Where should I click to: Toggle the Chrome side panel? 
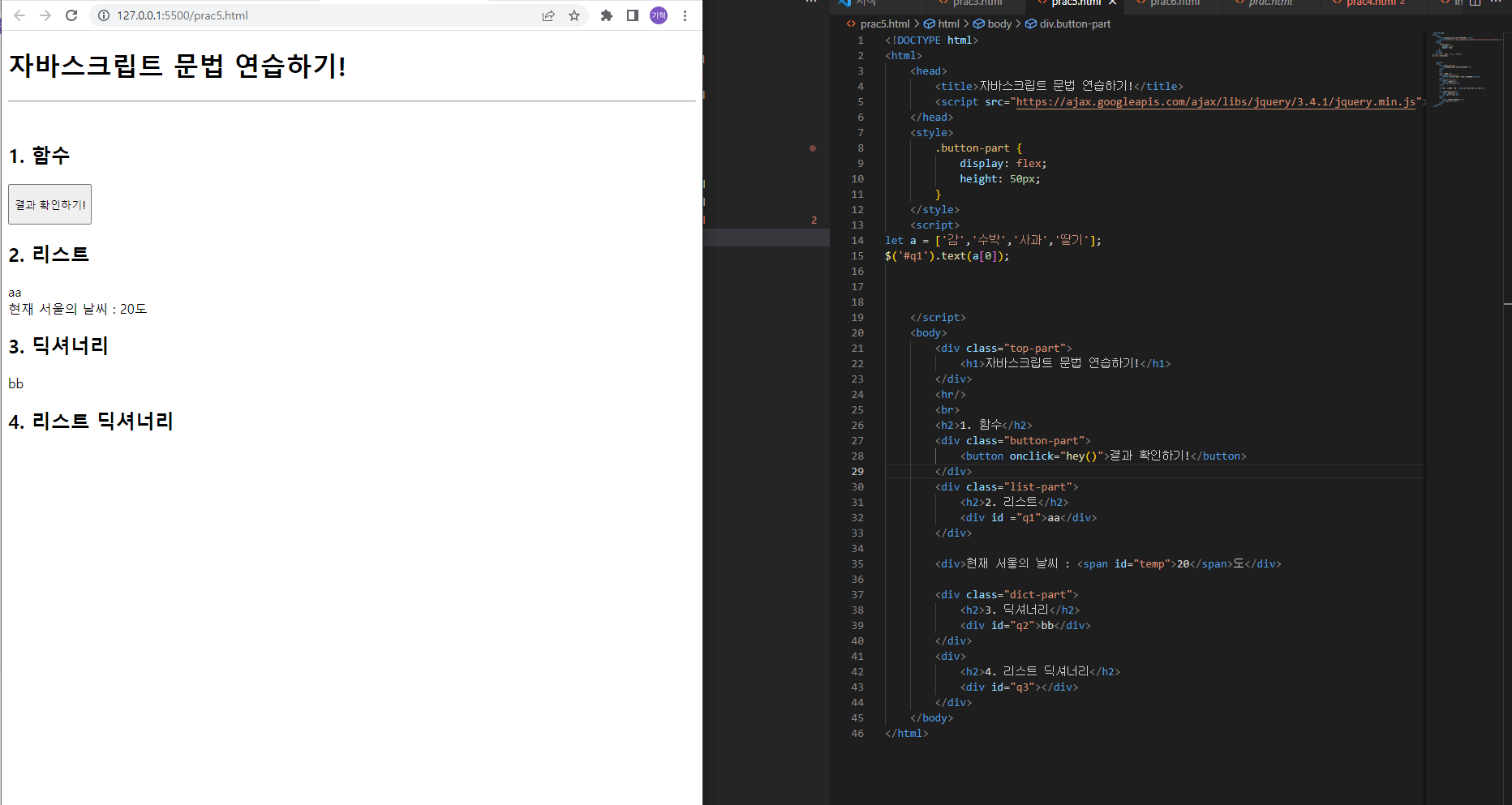pyautogui.click(x=633, y=15)
